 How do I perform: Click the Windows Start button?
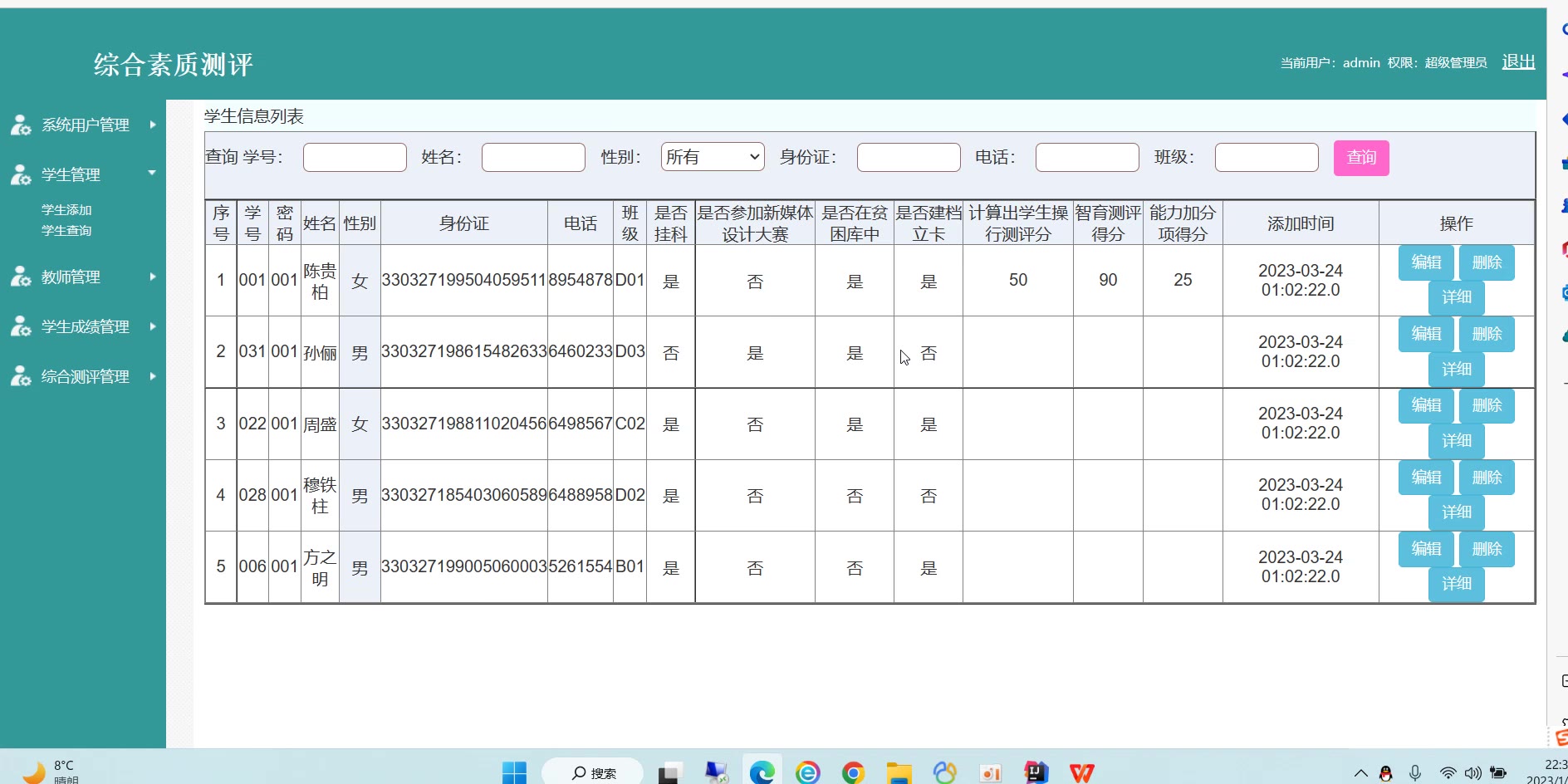[514, 772]
